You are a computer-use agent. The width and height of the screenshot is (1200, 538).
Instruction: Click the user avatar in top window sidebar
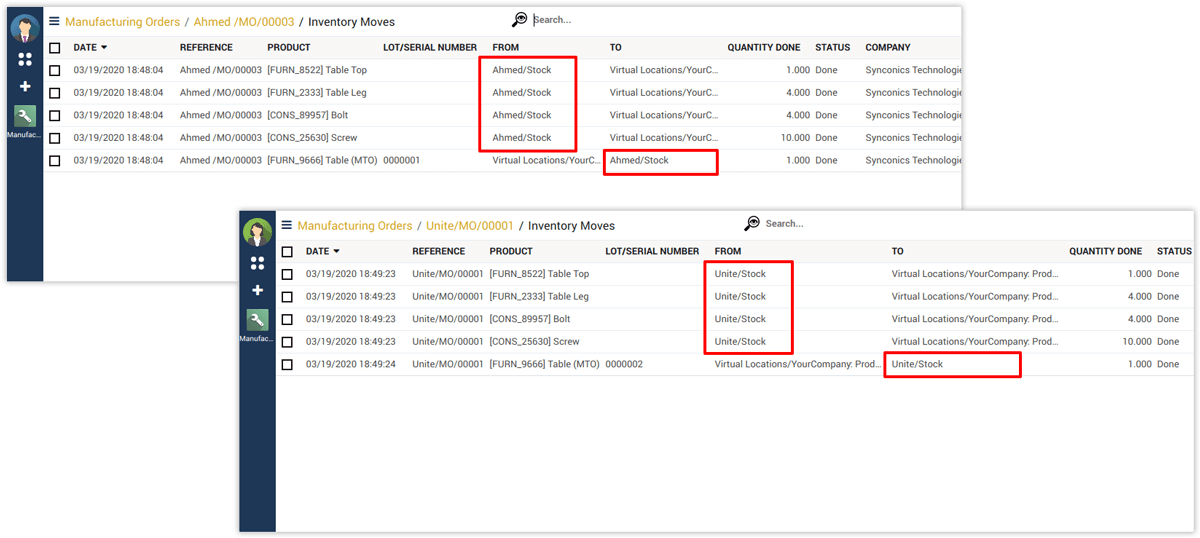pyautogui.click(x=25, y=28)
